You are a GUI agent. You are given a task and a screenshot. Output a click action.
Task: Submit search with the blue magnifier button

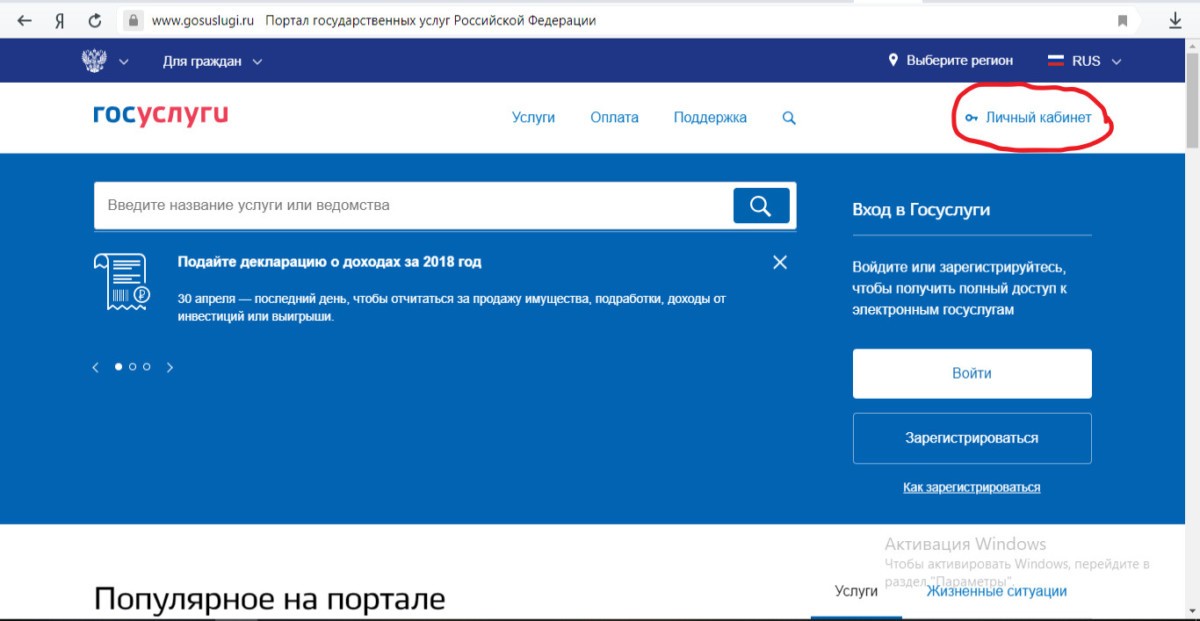pos(761,206)
